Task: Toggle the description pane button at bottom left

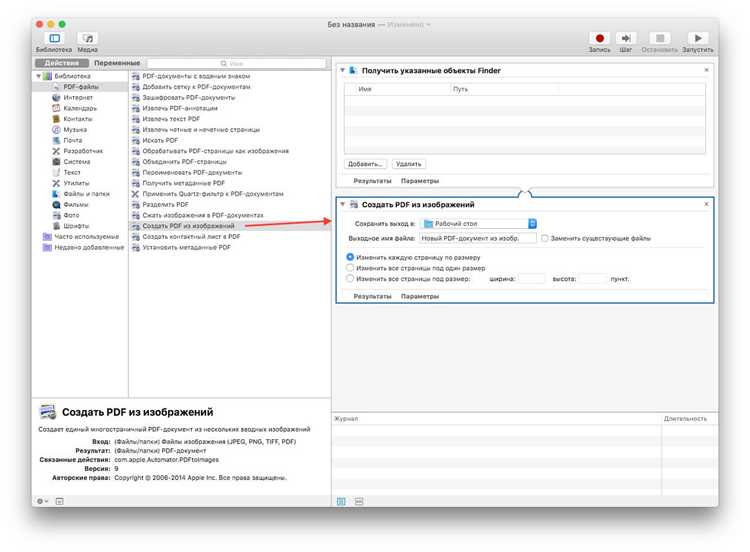Action: pos(59,501)
